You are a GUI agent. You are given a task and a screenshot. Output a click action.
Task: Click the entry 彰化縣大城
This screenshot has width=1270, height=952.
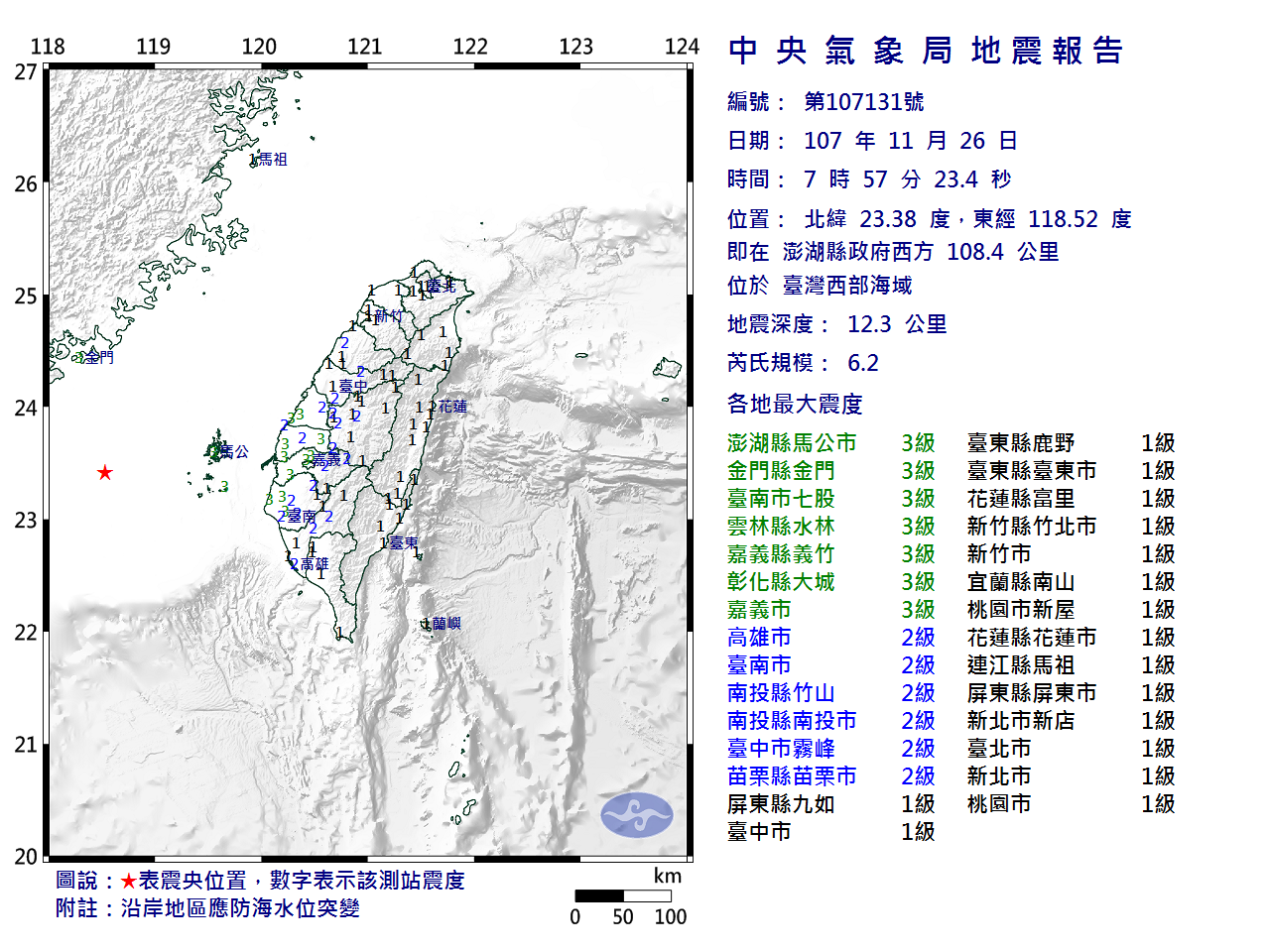(781, 582)
